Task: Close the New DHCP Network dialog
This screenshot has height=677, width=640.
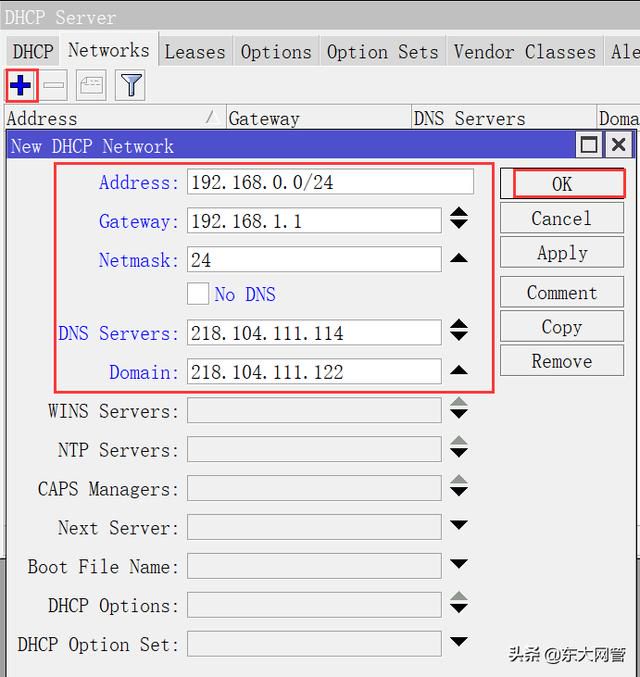Action: 619,145
